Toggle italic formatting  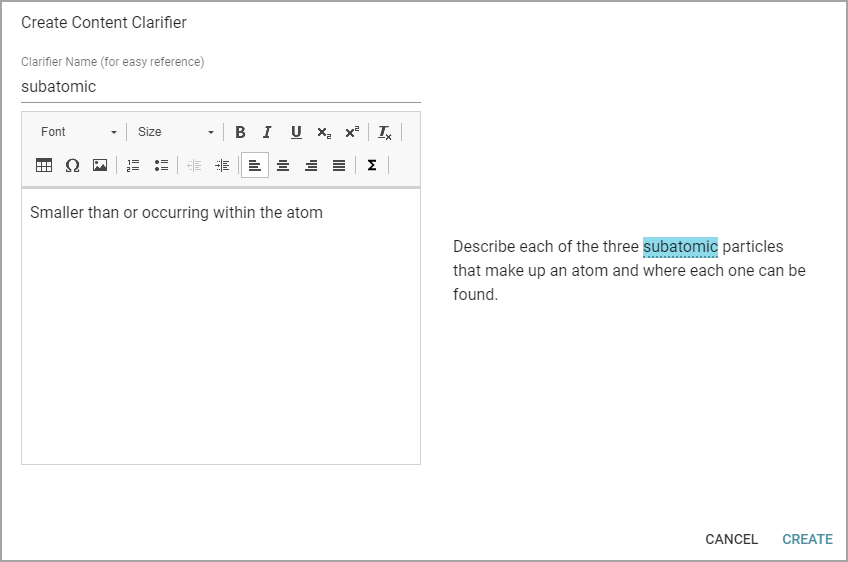point(267,132)
